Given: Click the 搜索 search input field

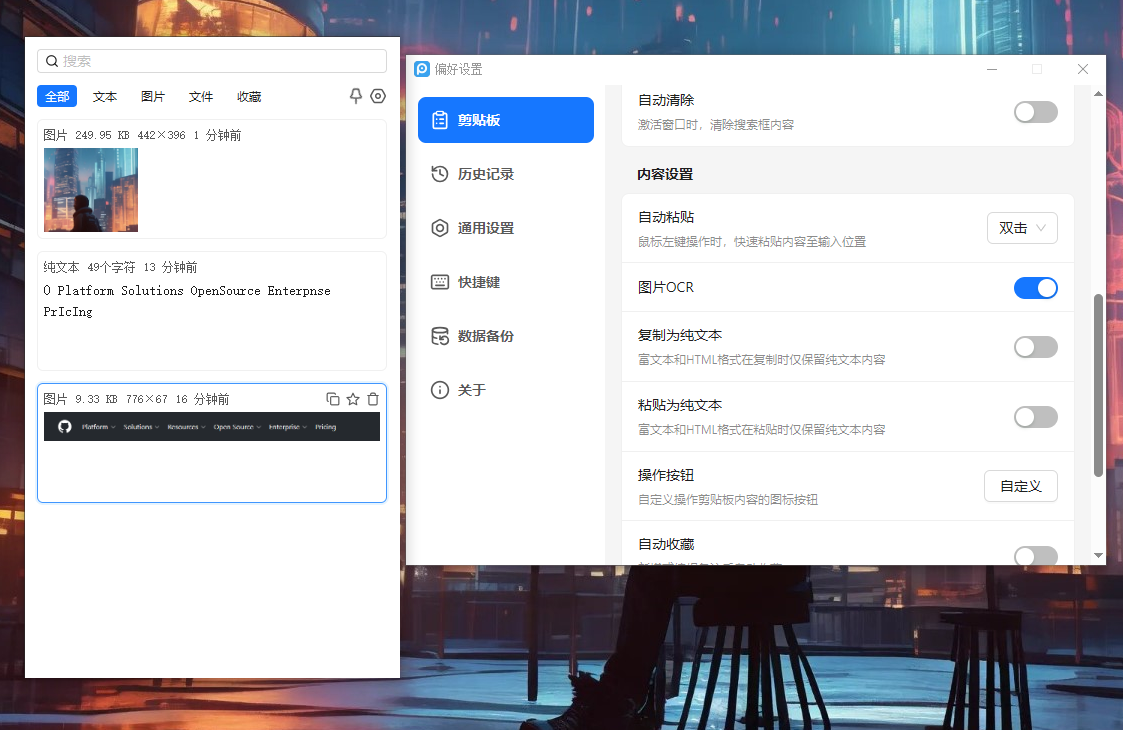Looking at the screenshot, I should pyautogui.click(x=212, y=61).
